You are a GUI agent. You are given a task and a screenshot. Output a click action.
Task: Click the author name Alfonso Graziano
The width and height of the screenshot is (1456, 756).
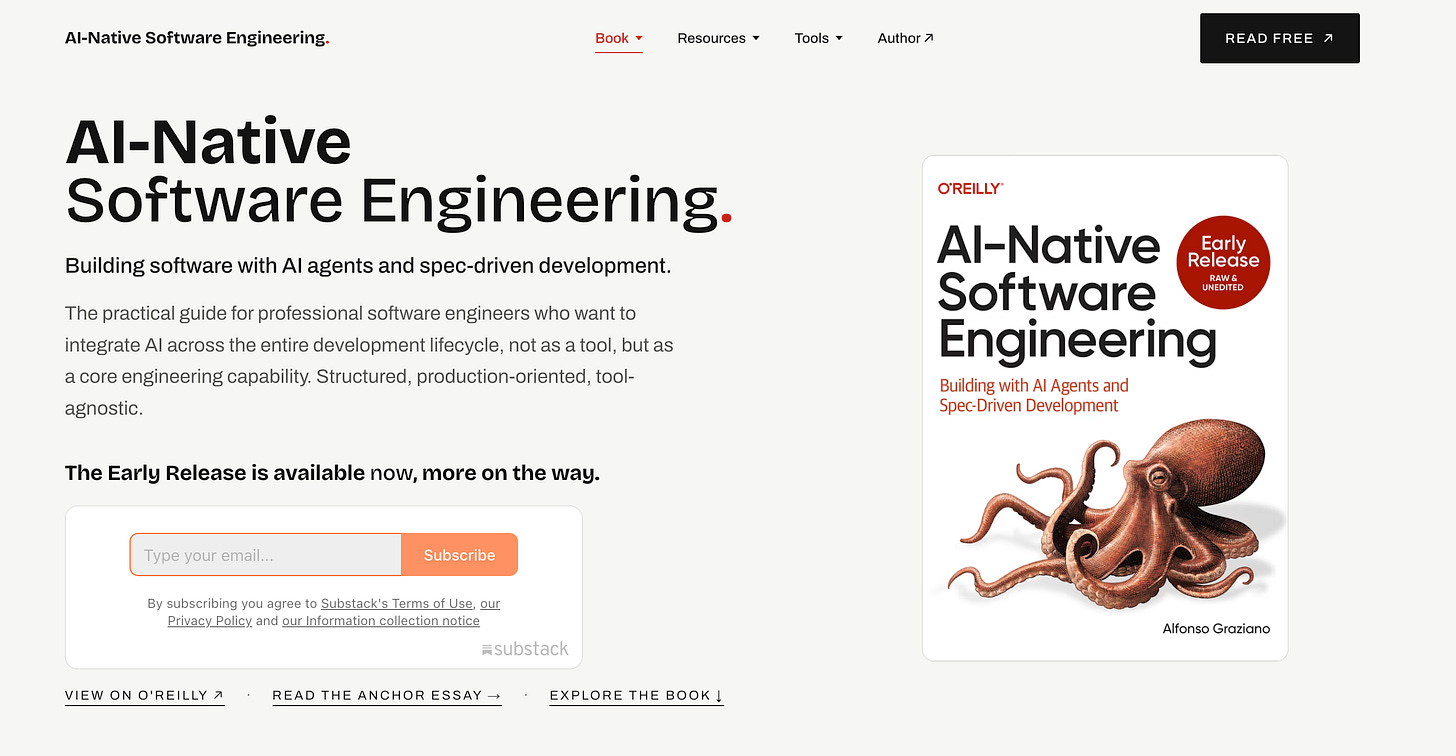click(x=1216, y=628)
